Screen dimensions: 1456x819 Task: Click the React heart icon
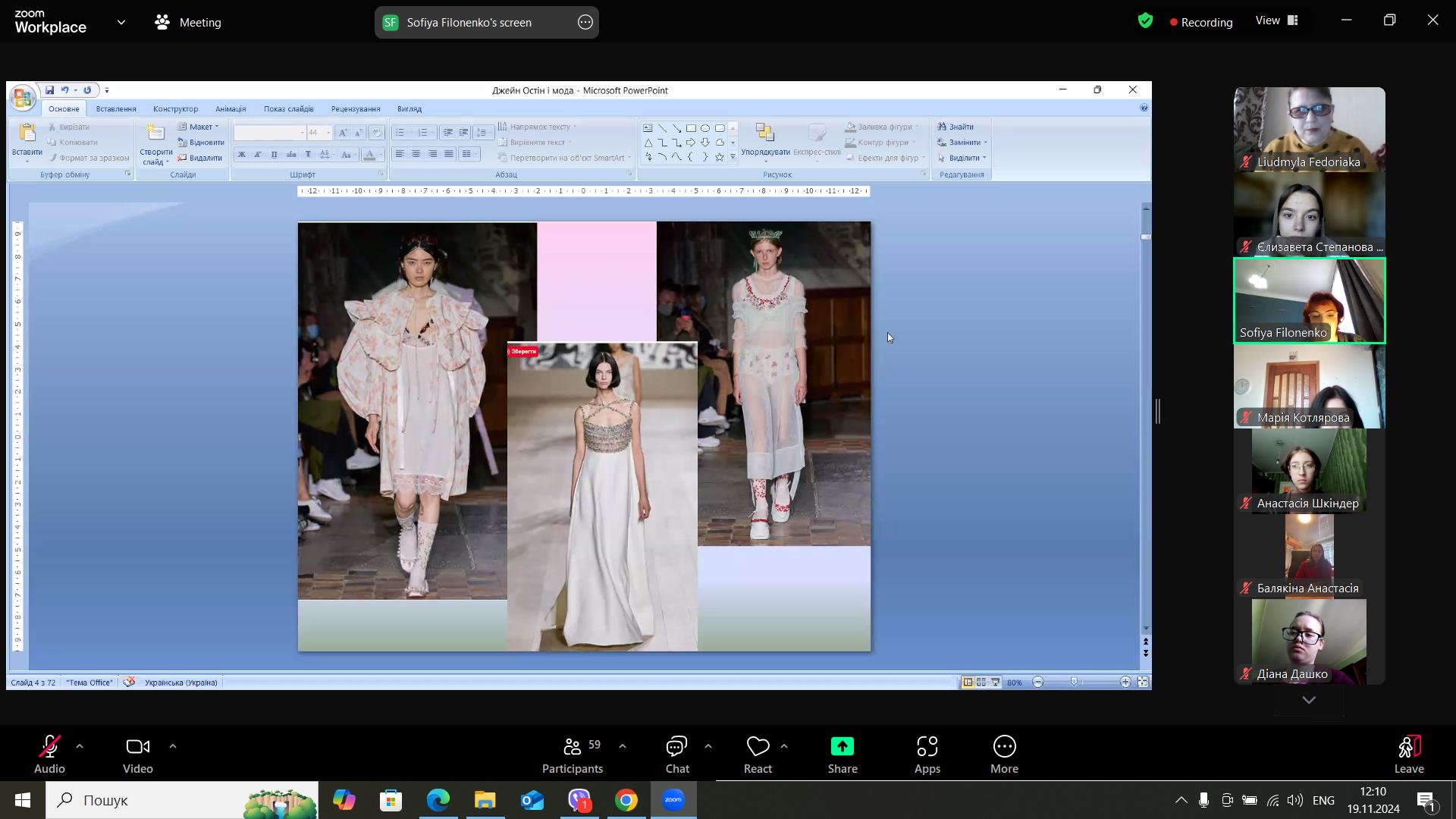tap(758, 748)
